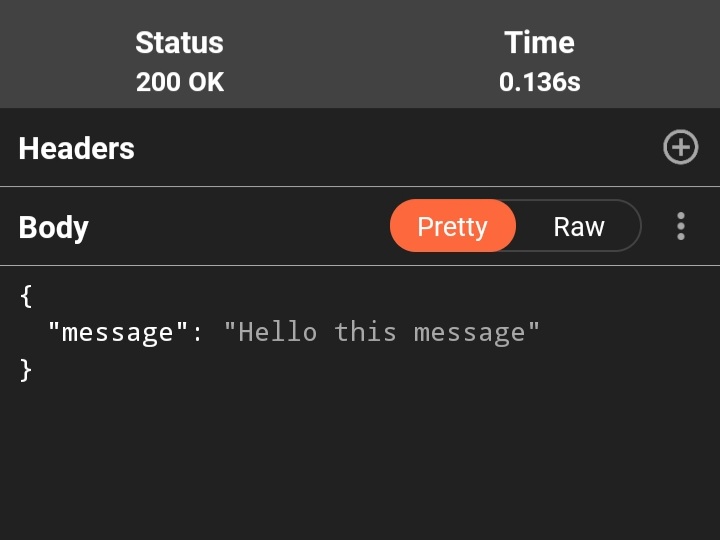Click the final word message in value string

(469, 333)
